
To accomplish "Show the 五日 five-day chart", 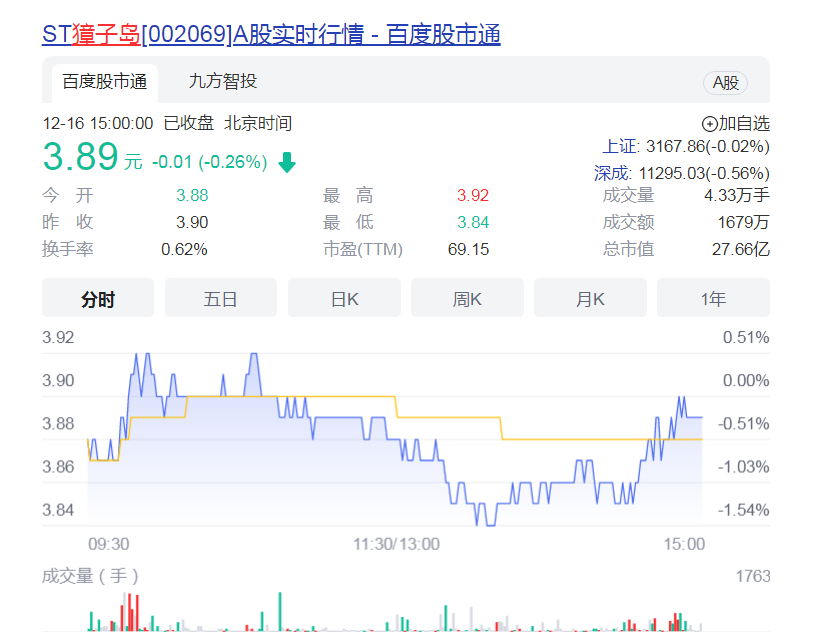I will pyautogui.click(x=221, y=298).
